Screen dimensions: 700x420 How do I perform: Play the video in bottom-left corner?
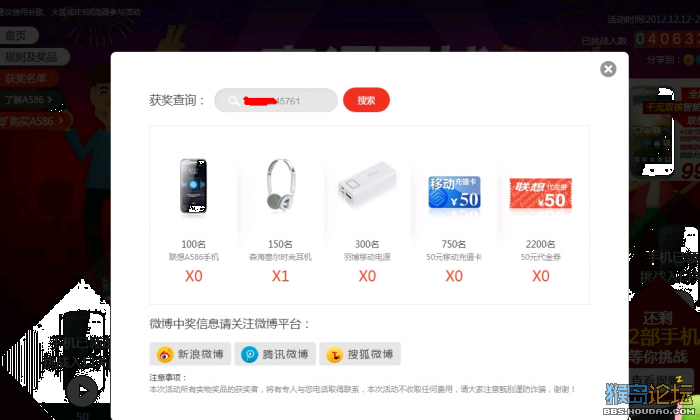coord(82,391)
